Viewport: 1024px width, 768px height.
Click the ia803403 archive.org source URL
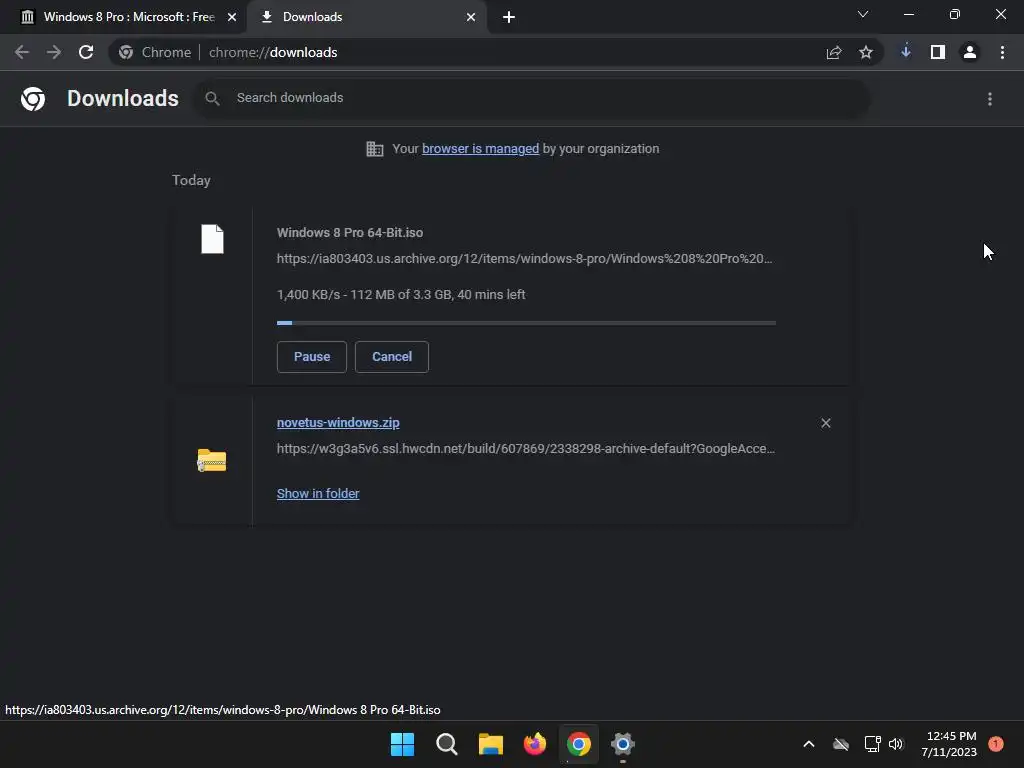(x=524, y=259)
